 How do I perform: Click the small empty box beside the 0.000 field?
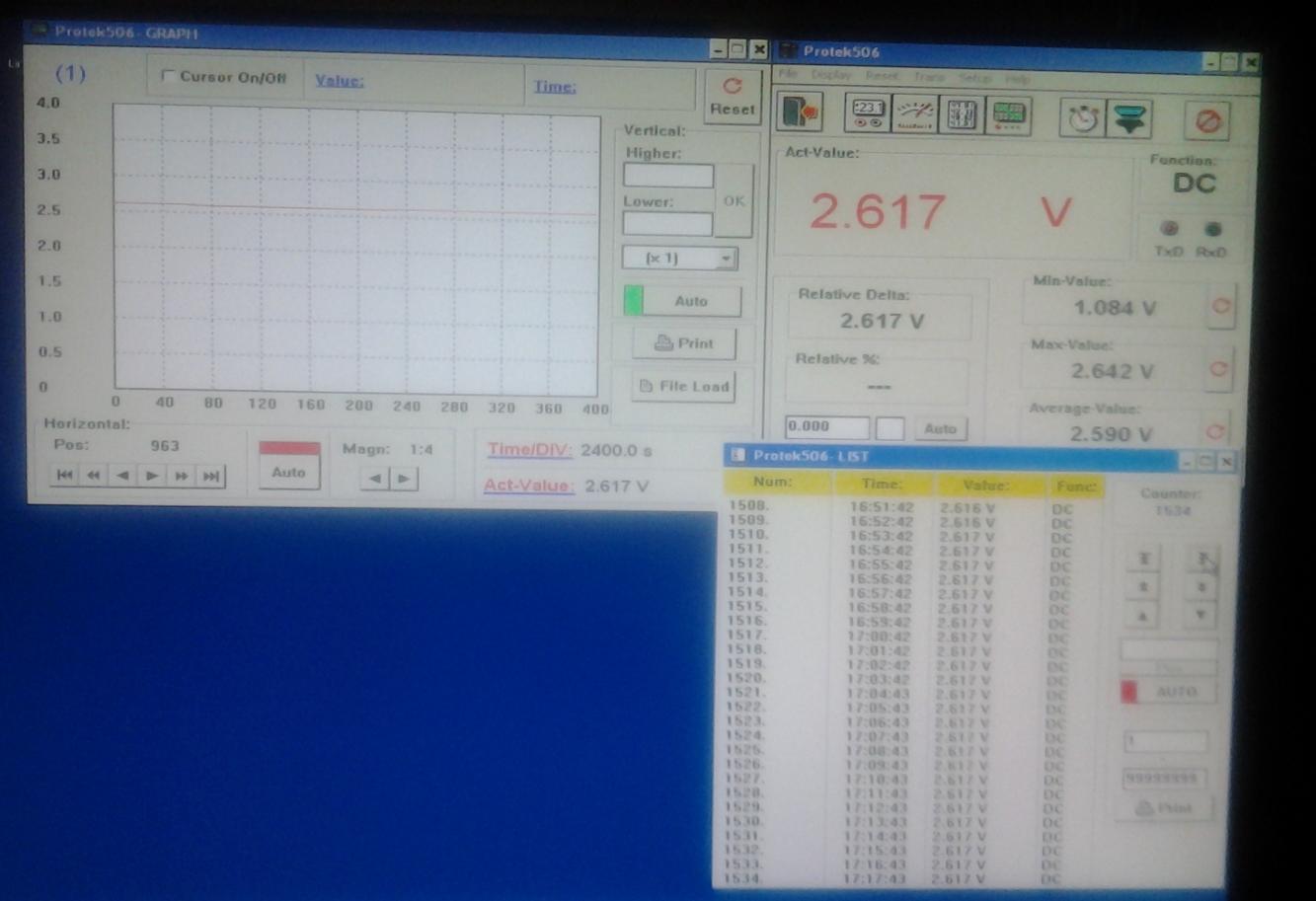(890, 428)
